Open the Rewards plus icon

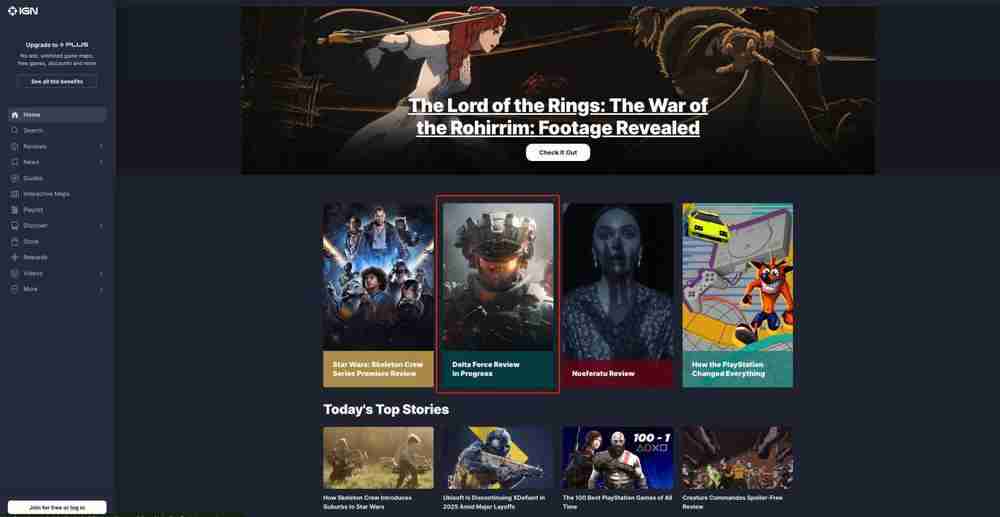click(x=15, y=258)
